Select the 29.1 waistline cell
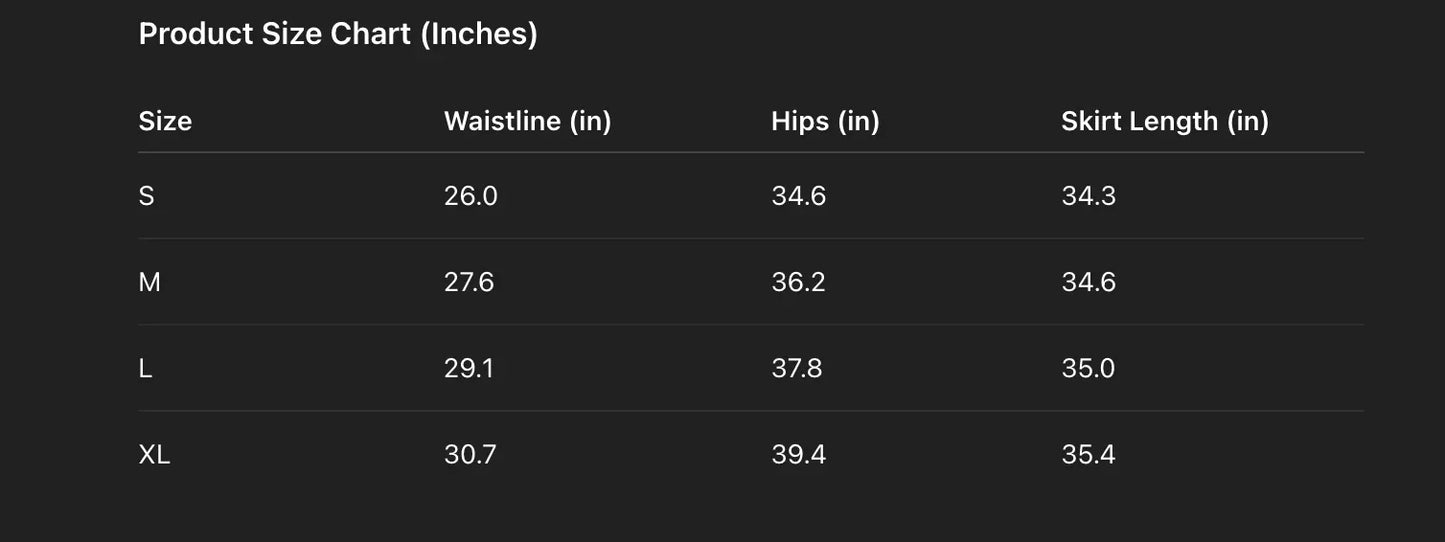Viewport: 1445px width, 542px height. pyautogui.click(x=468, y=368)
